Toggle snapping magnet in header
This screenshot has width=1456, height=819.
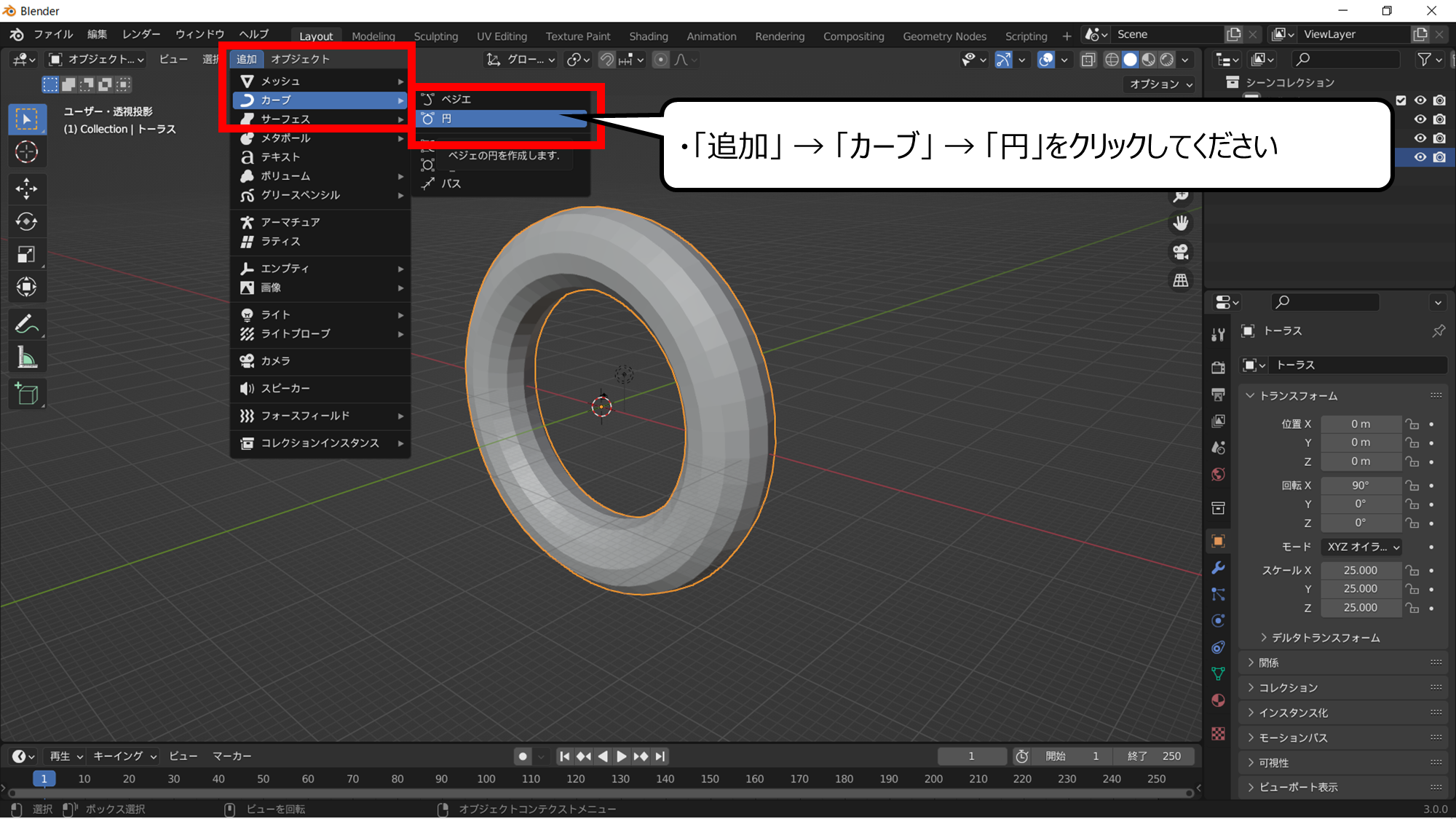point(606,60)
